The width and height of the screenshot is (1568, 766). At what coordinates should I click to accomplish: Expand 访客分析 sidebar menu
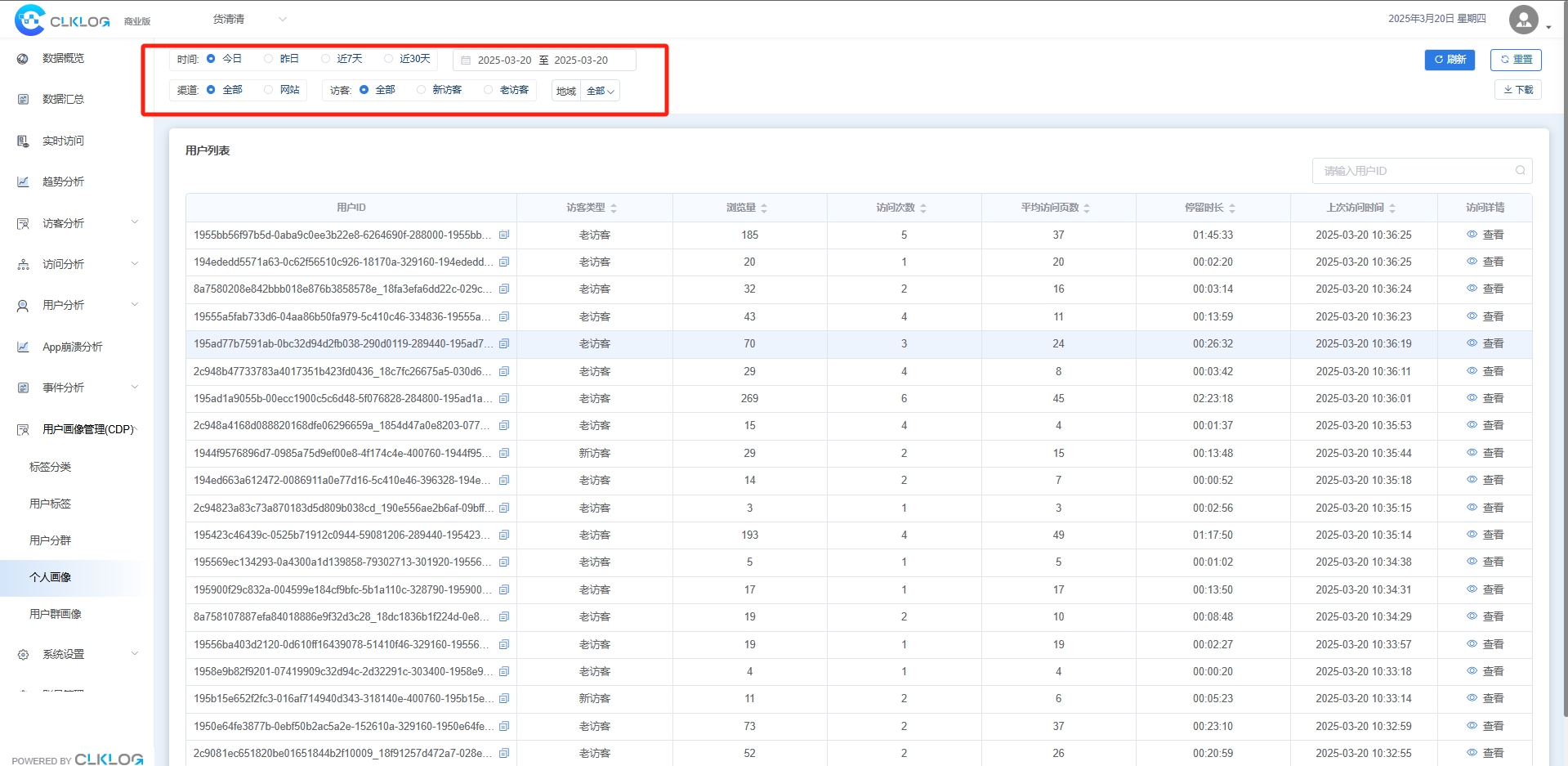click(78, 223)
